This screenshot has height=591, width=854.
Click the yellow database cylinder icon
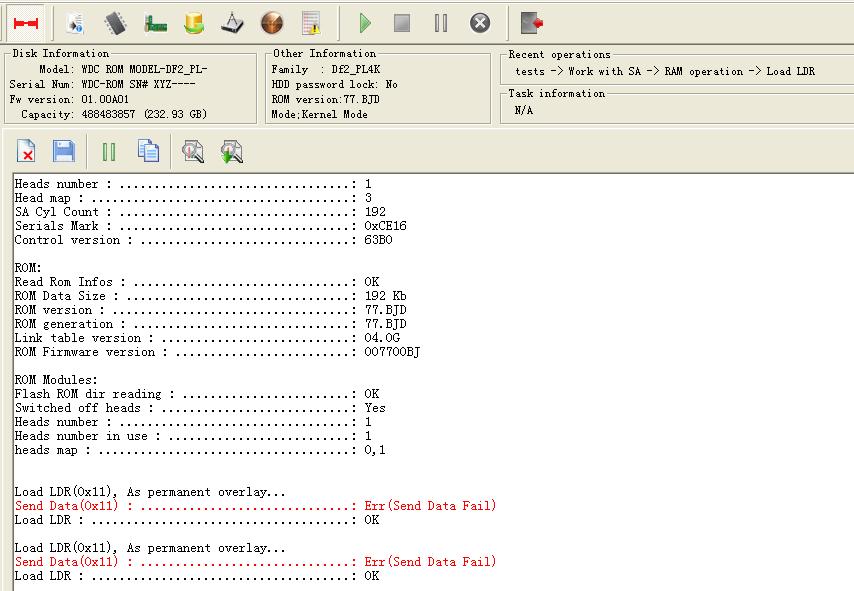pos(194,23)
